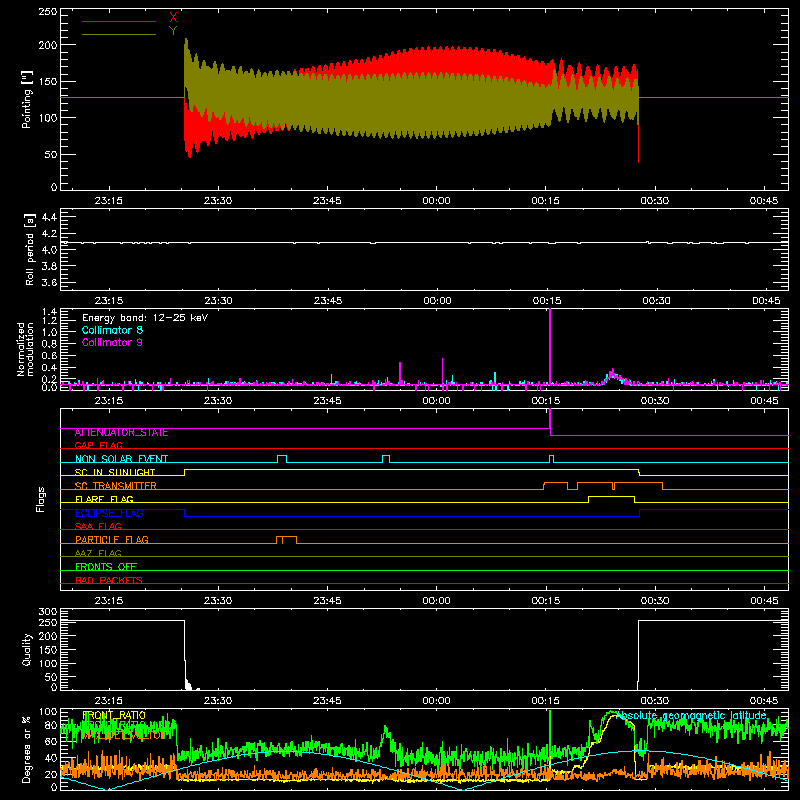Click the FLARE_FLAG label
Screen dimensions: 800x800
click(104, 499)
